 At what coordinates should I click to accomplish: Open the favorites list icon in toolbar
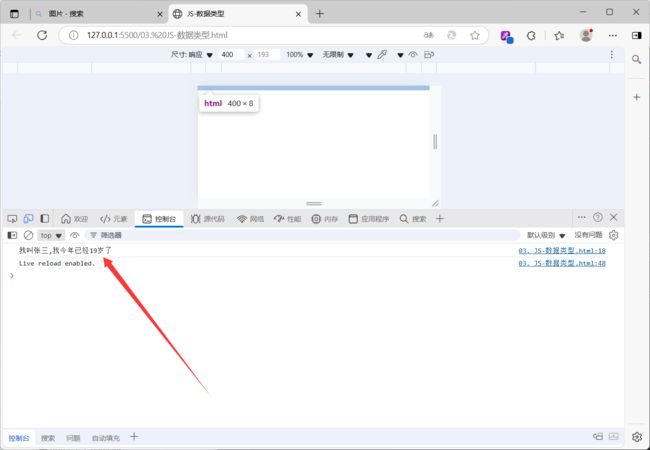pos(559,36)
